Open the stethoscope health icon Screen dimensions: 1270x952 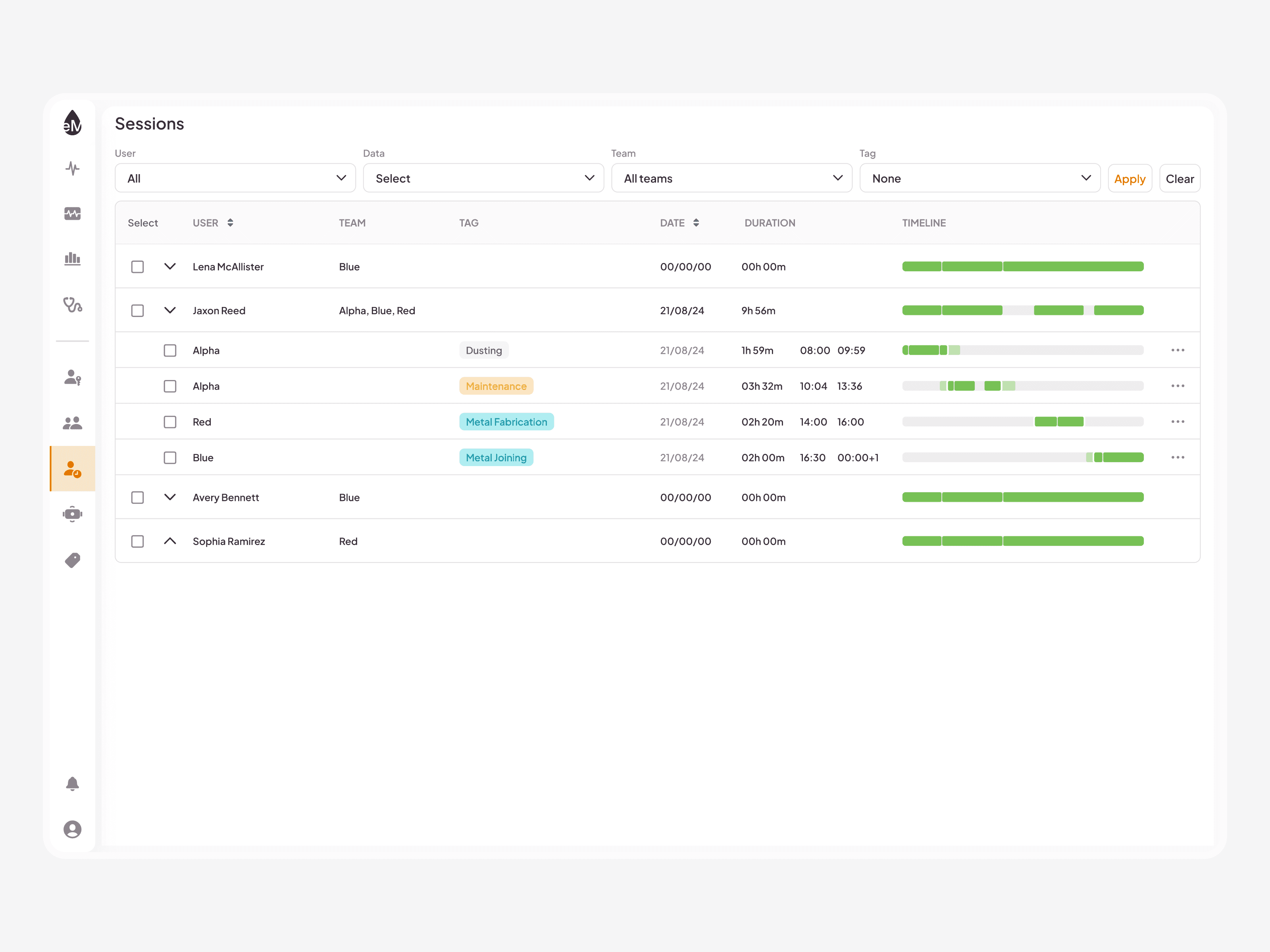click(x=72, y=304)
